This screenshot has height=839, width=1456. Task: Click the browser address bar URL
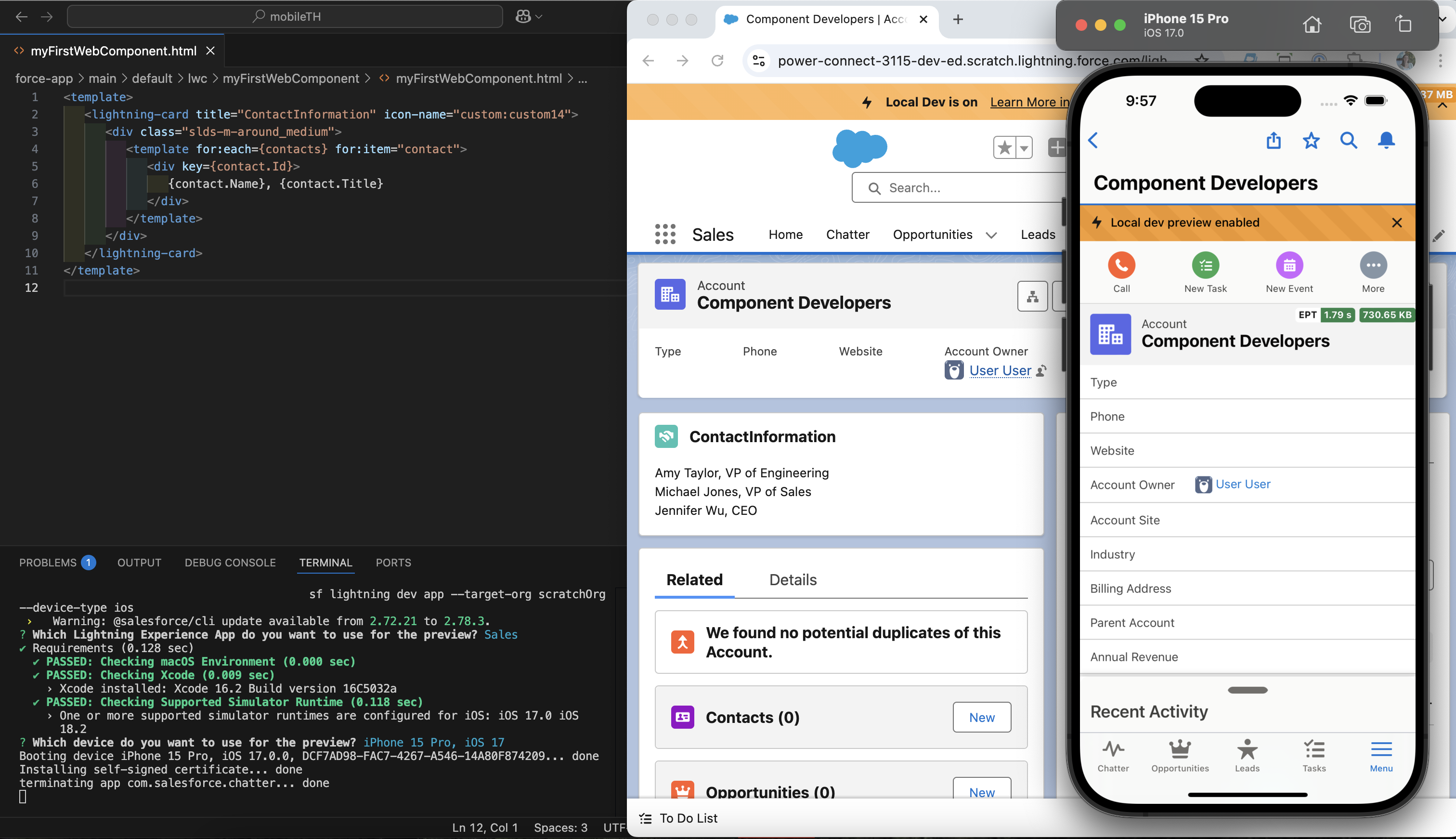pyautogui.click(x=972, y=61)
